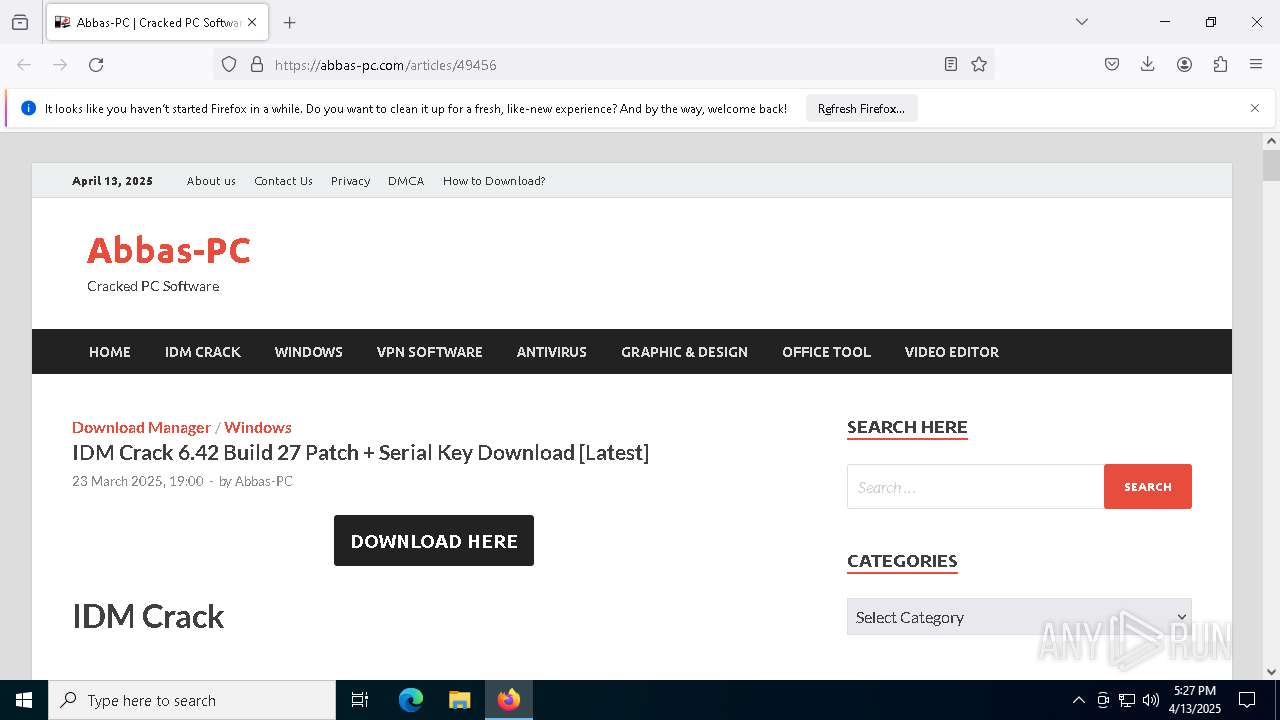Open the About us link
The height and width of the screenshot is (720, 1280).
tap(211, 181)
